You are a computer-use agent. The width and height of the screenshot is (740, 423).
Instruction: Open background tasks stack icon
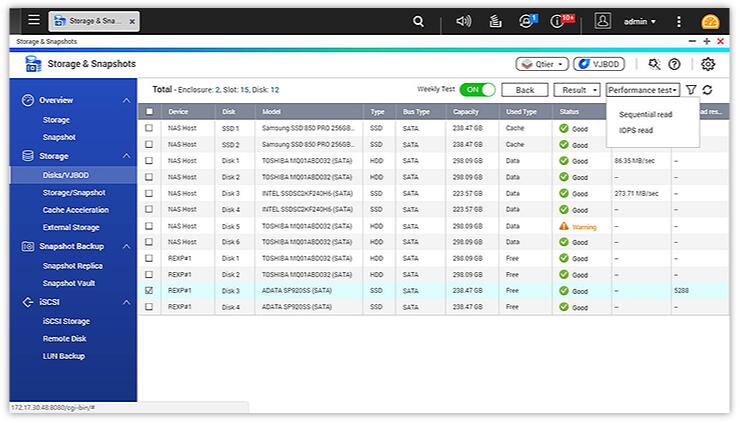point(495,21)
